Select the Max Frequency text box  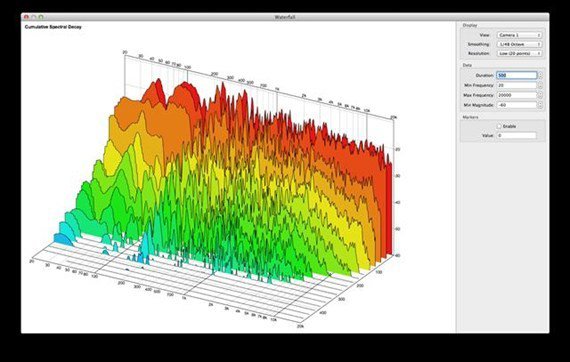[x=517, y=95]
